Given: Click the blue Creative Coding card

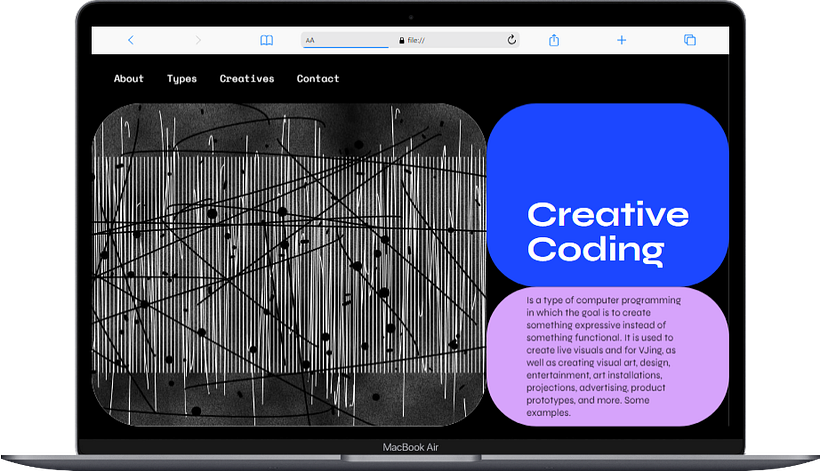Looking at the screenshot, I should pyautogui.click(x=608, y=194).
